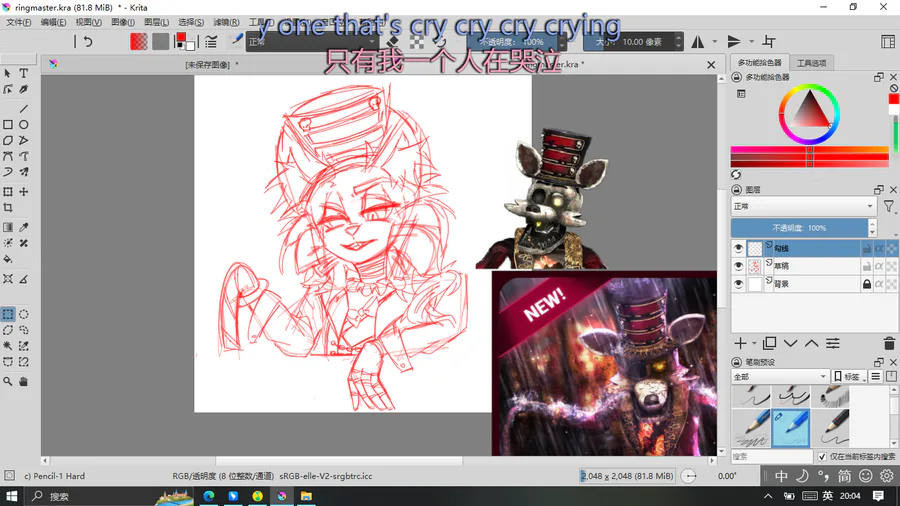Image resolution: width=900 pixels, height=506 pixels.
Task: Select the Fill bucket tool
Action: coord(7,259)
